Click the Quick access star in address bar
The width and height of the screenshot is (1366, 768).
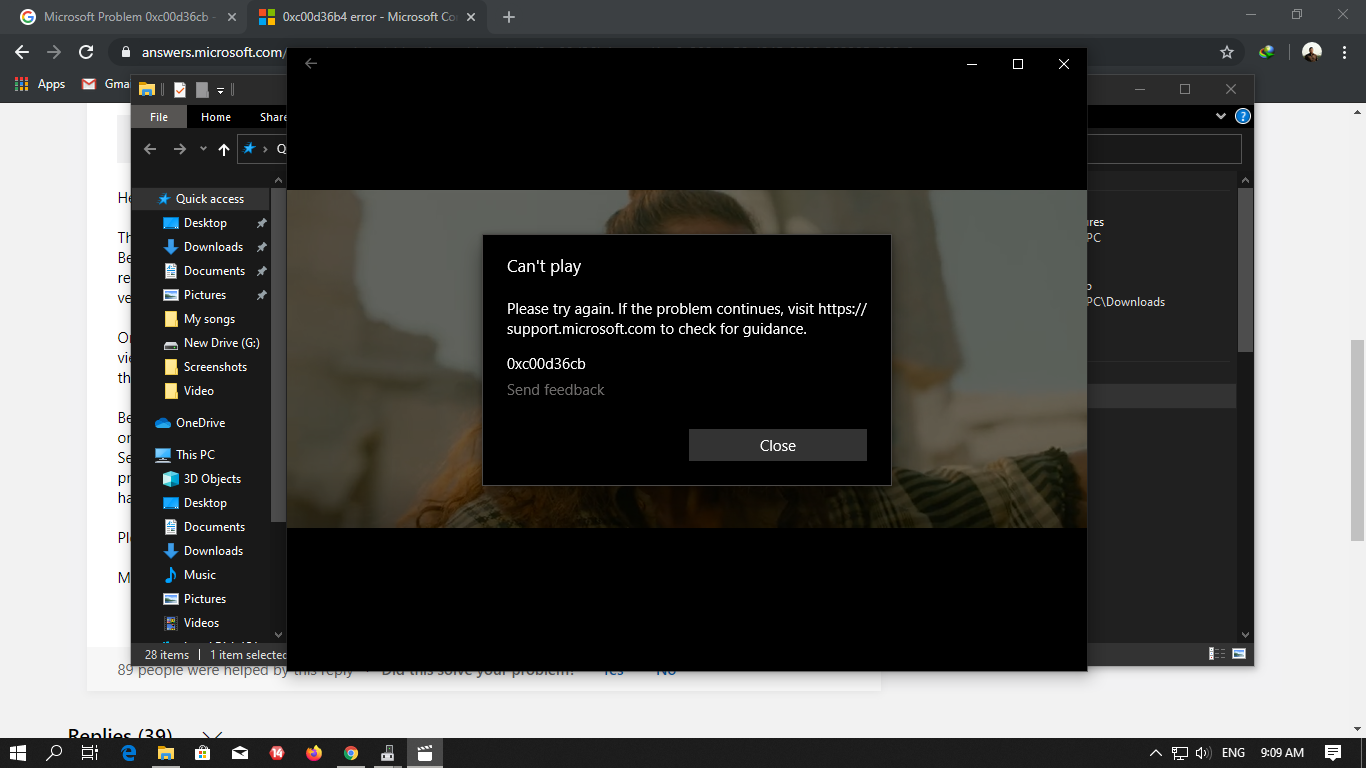click(x=250, y=148)
